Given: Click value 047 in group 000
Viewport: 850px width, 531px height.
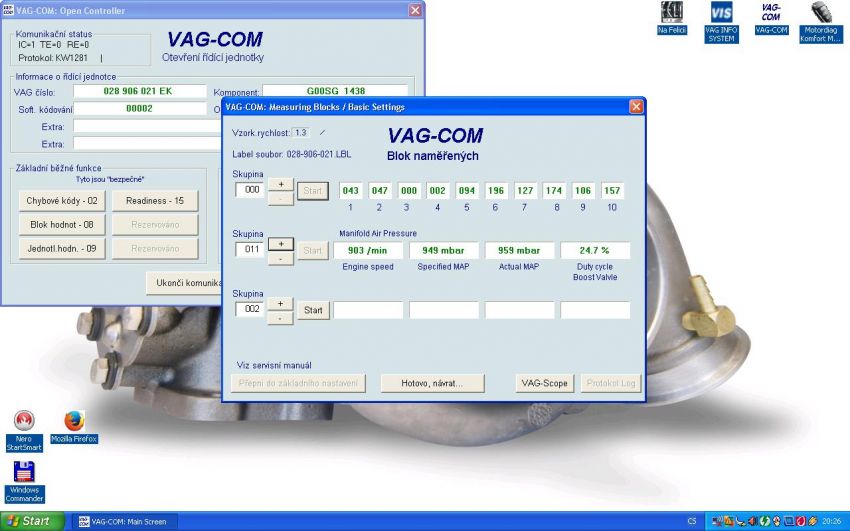Looking at the screenshot, I should click(379, 191).
